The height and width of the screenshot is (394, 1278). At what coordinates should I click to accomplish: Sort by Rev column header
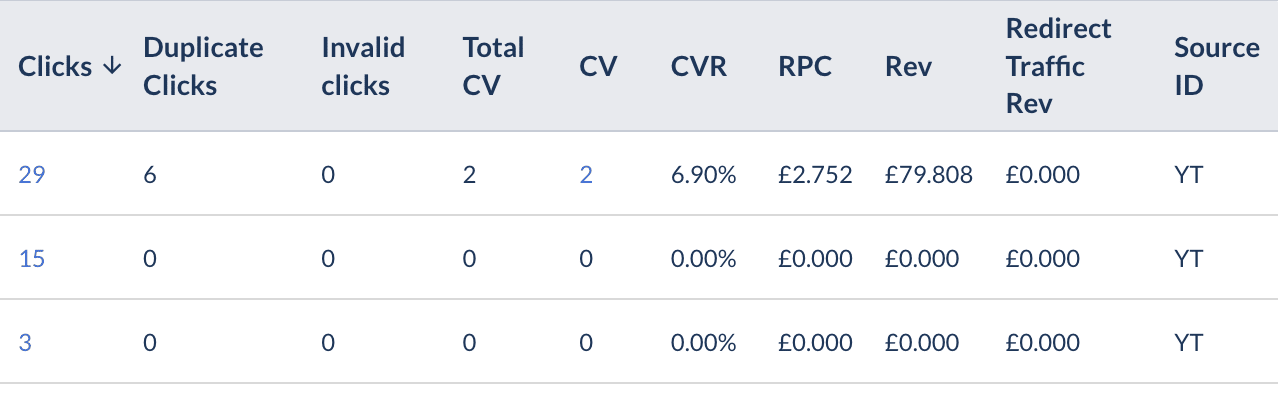coord(908,67)
